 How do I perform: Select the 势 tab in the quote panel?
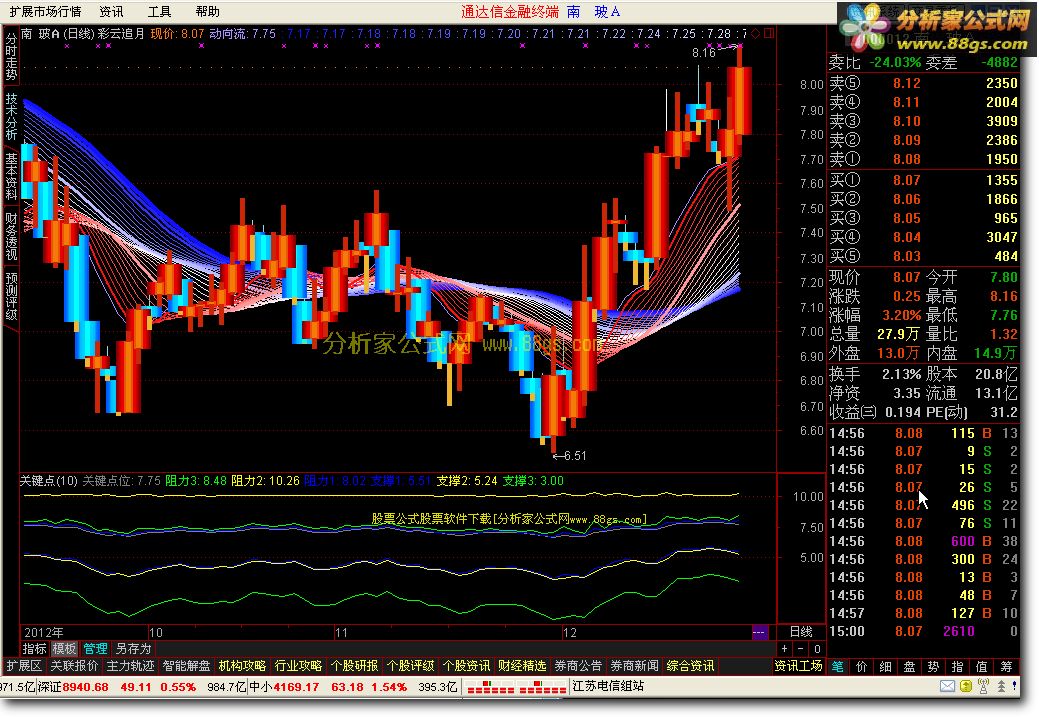934,667
